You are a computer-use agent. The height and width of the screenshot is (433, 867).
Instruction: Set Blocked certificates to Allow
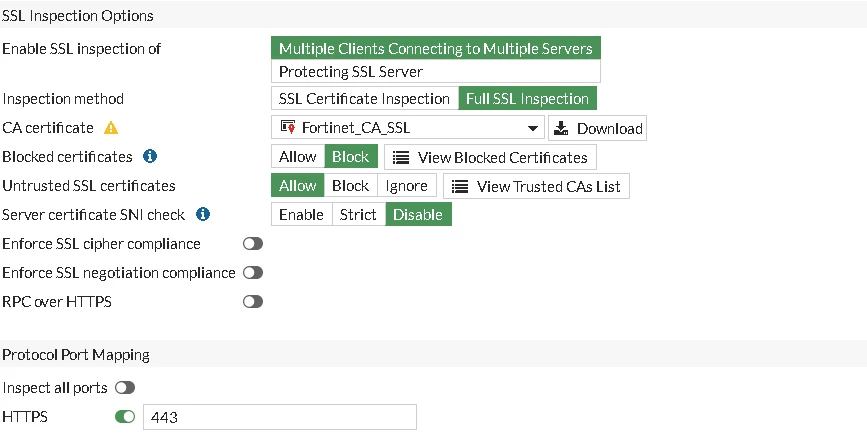[297, 156]
